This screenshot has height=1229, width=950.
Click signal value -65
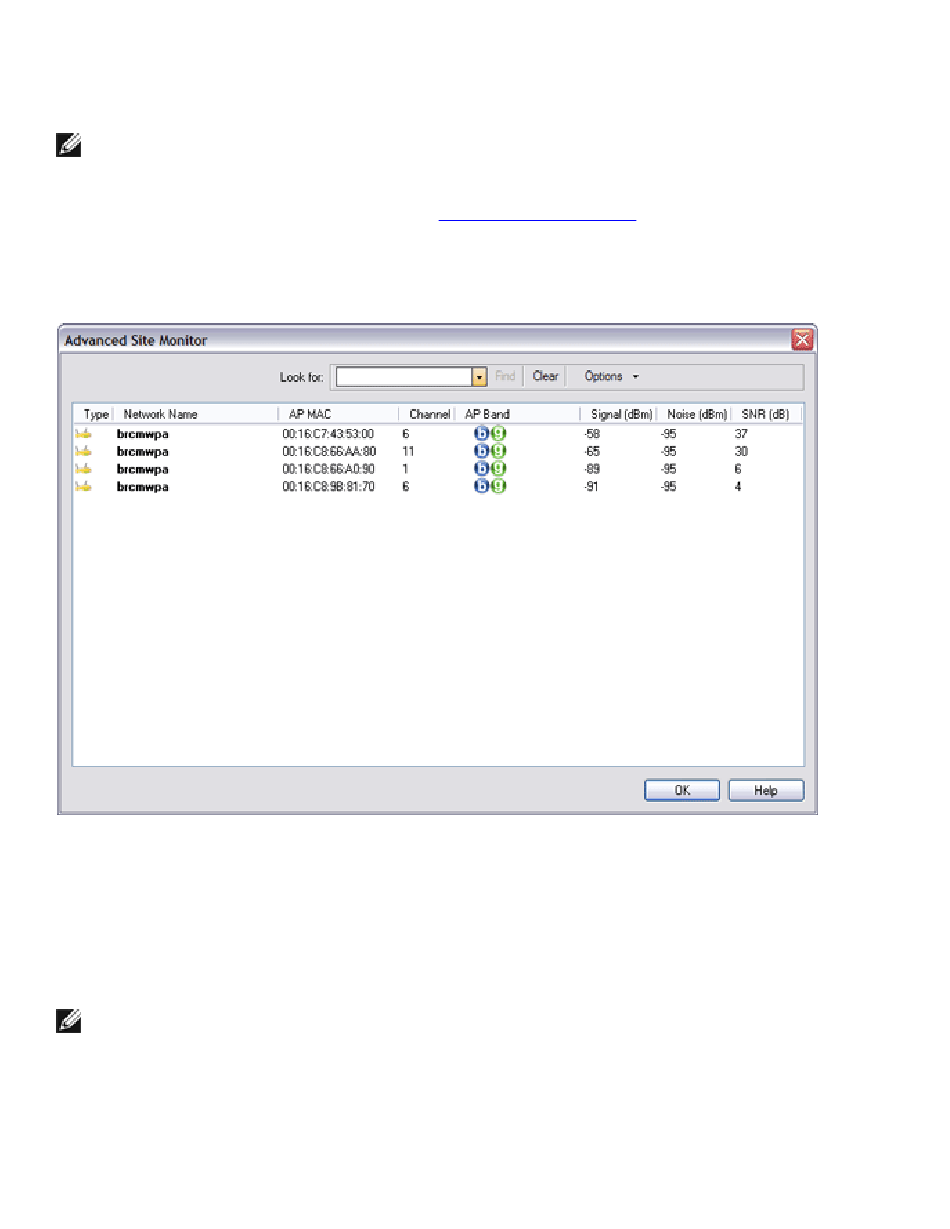(x=591, y=451)
